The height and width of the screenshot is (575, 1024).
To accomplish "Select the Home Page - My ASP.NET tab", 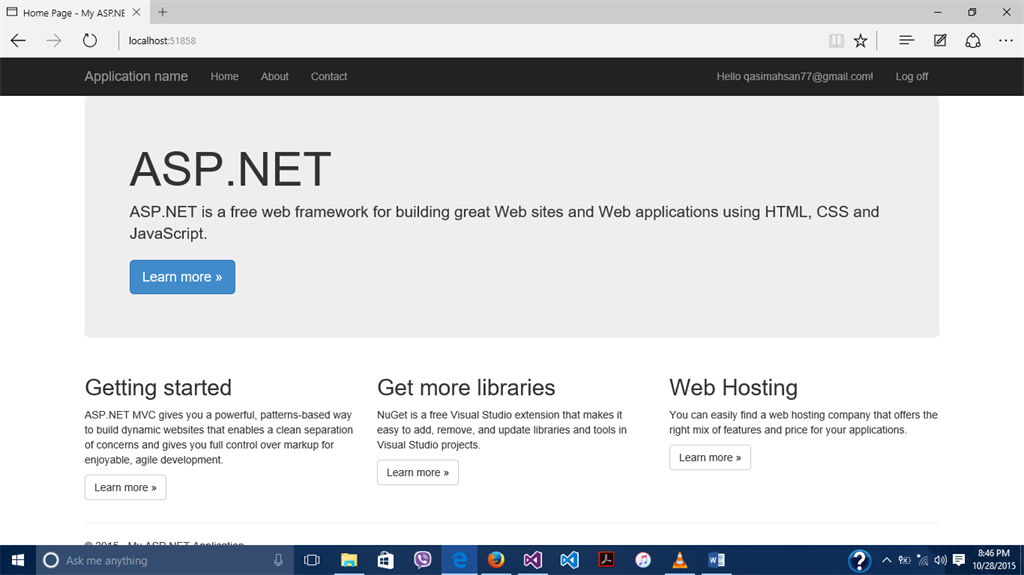I will (x=73, y=12).
